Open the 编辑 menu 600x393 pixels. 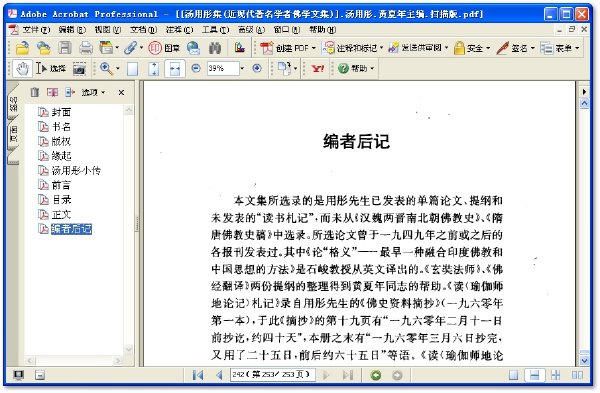pyautogui.click(x=72, y=29)
